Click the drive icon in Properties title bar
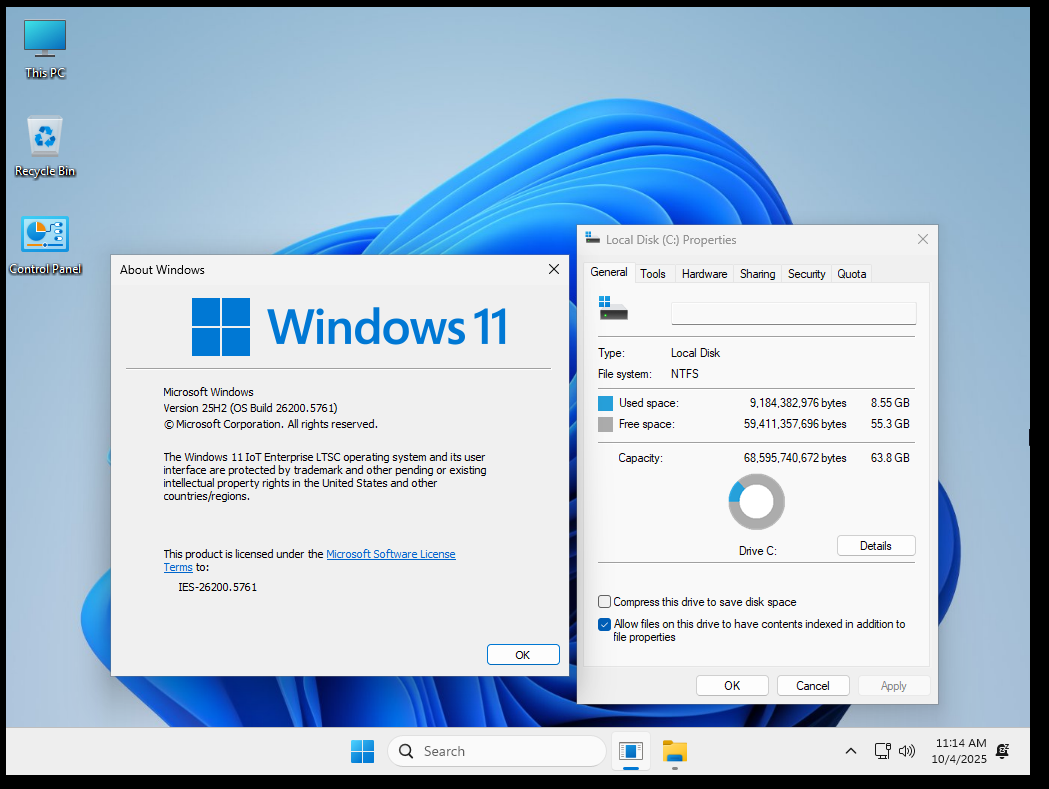This screenshot has width=1049, height=789. coord(592,238)
